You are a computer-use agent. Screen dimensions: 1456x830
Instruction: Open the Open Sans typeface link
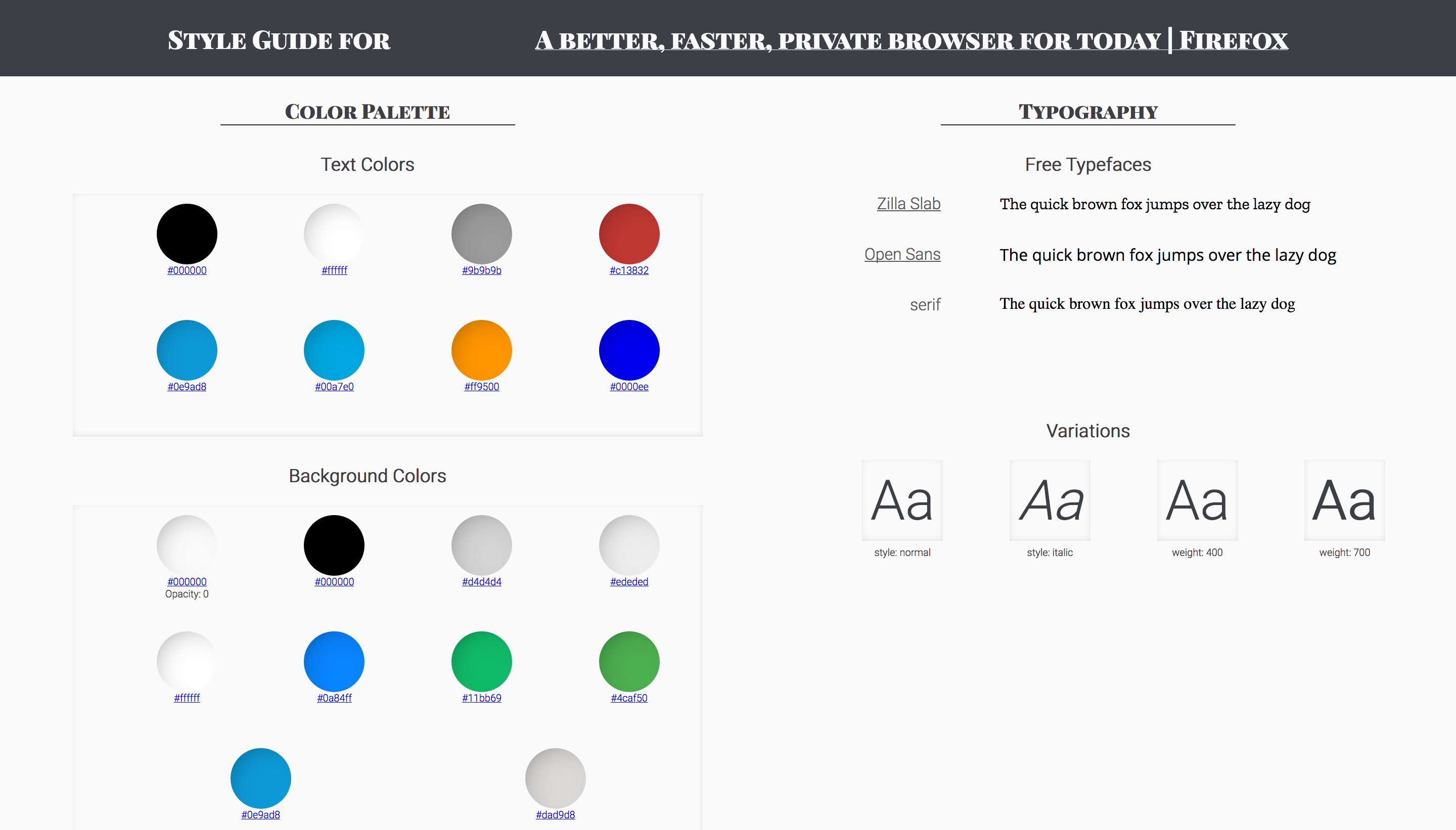pyautogui.click(x=900, y=254)
